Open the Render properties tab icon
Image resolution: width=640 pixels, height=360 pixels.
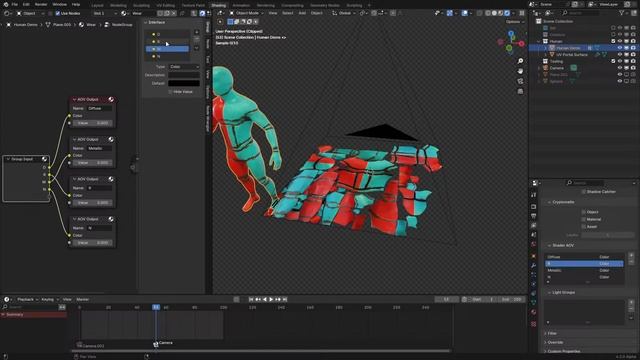point(533,207)
